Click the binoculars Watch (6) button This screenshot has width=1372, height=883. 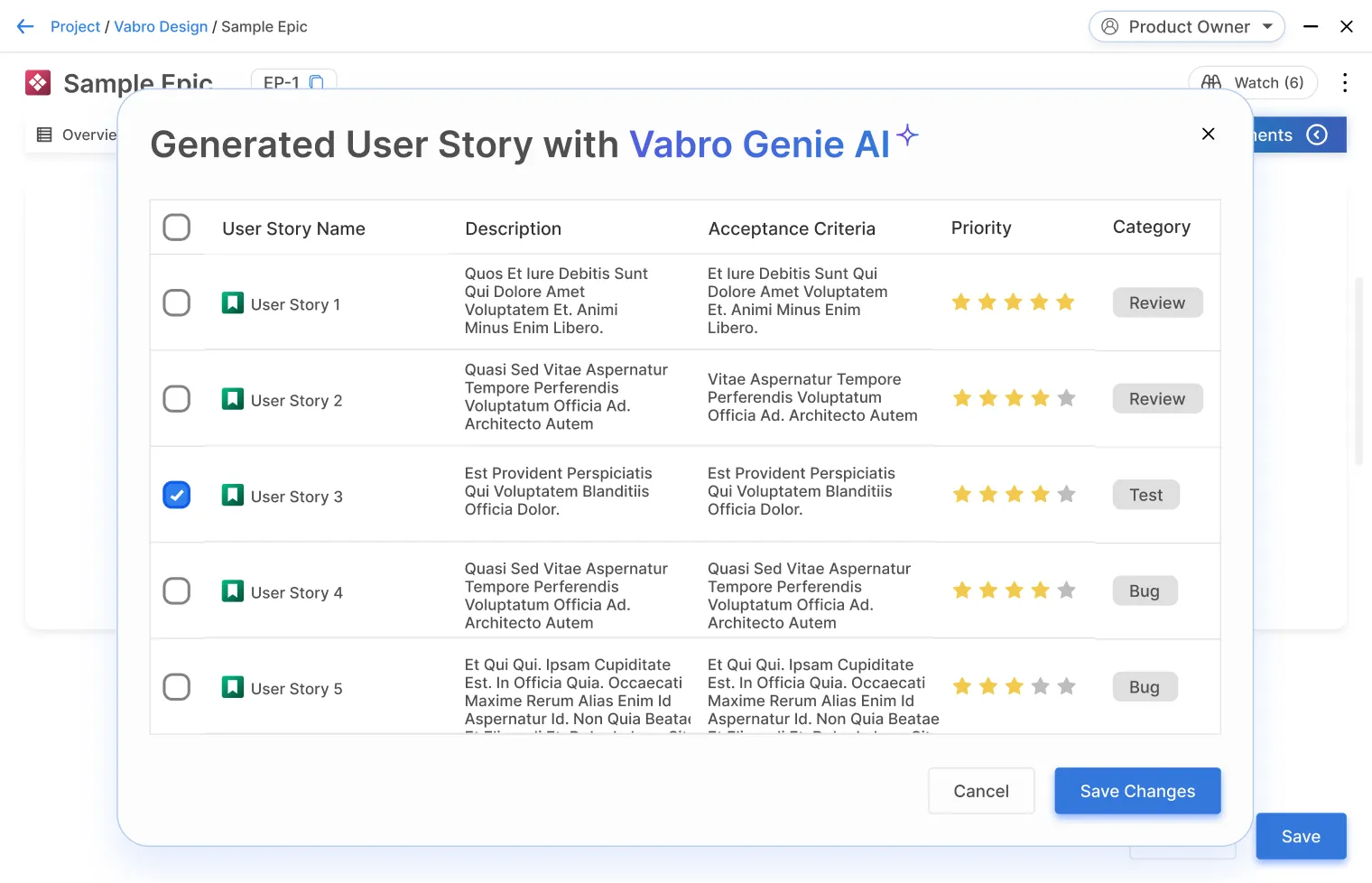pos(1252,83)
